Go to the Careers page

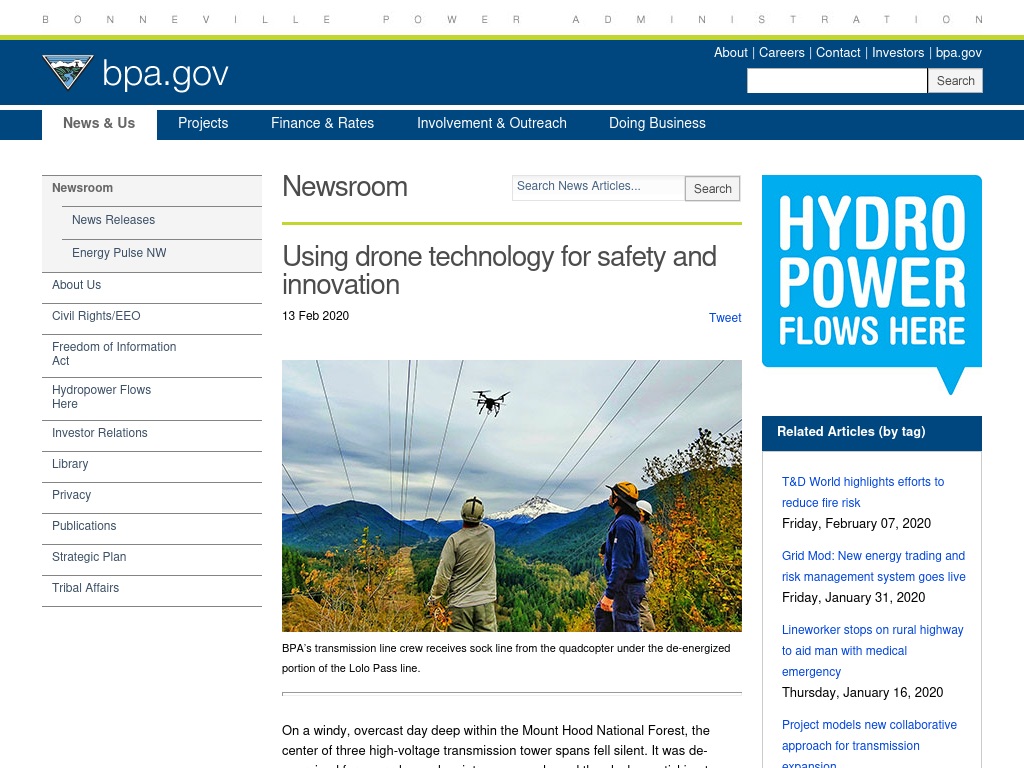[x=781, y=53]
